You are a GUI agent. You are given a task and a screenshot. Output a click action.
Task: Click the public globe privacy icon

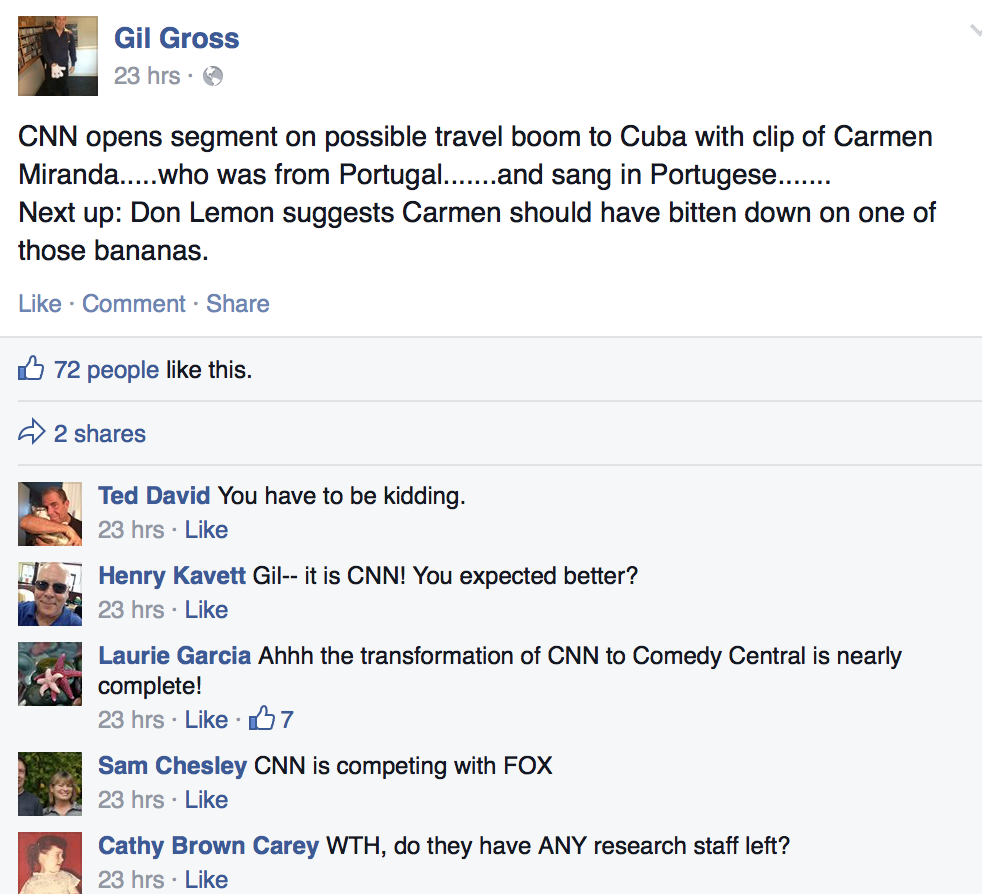click(x=213, y=76)
